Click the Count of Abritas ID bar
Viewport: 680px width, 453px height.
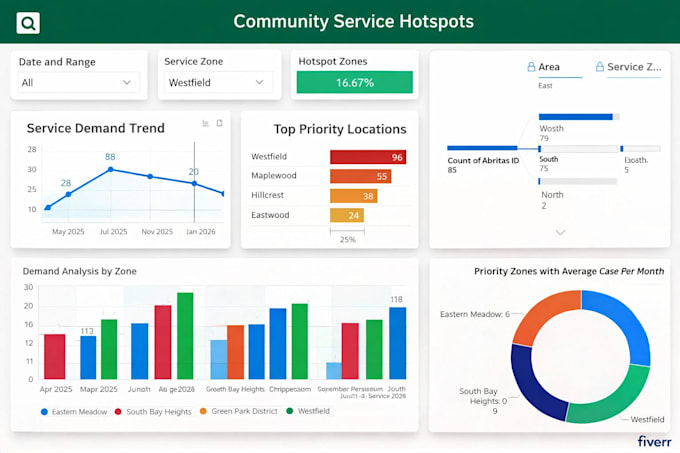[482, 148]
